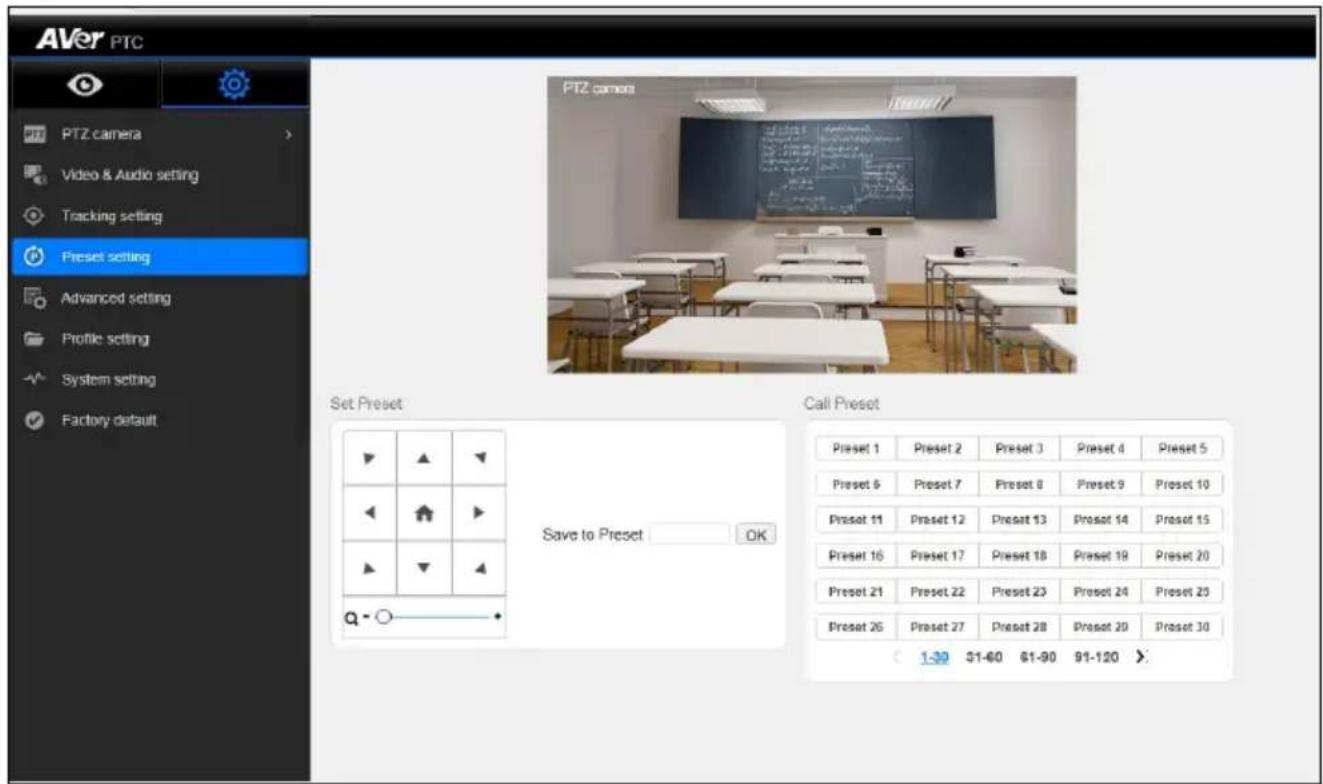The width and height of the screenshot is (1323, 784).
Task: Open Tracking setting page
Action: (x=160, y=216)
